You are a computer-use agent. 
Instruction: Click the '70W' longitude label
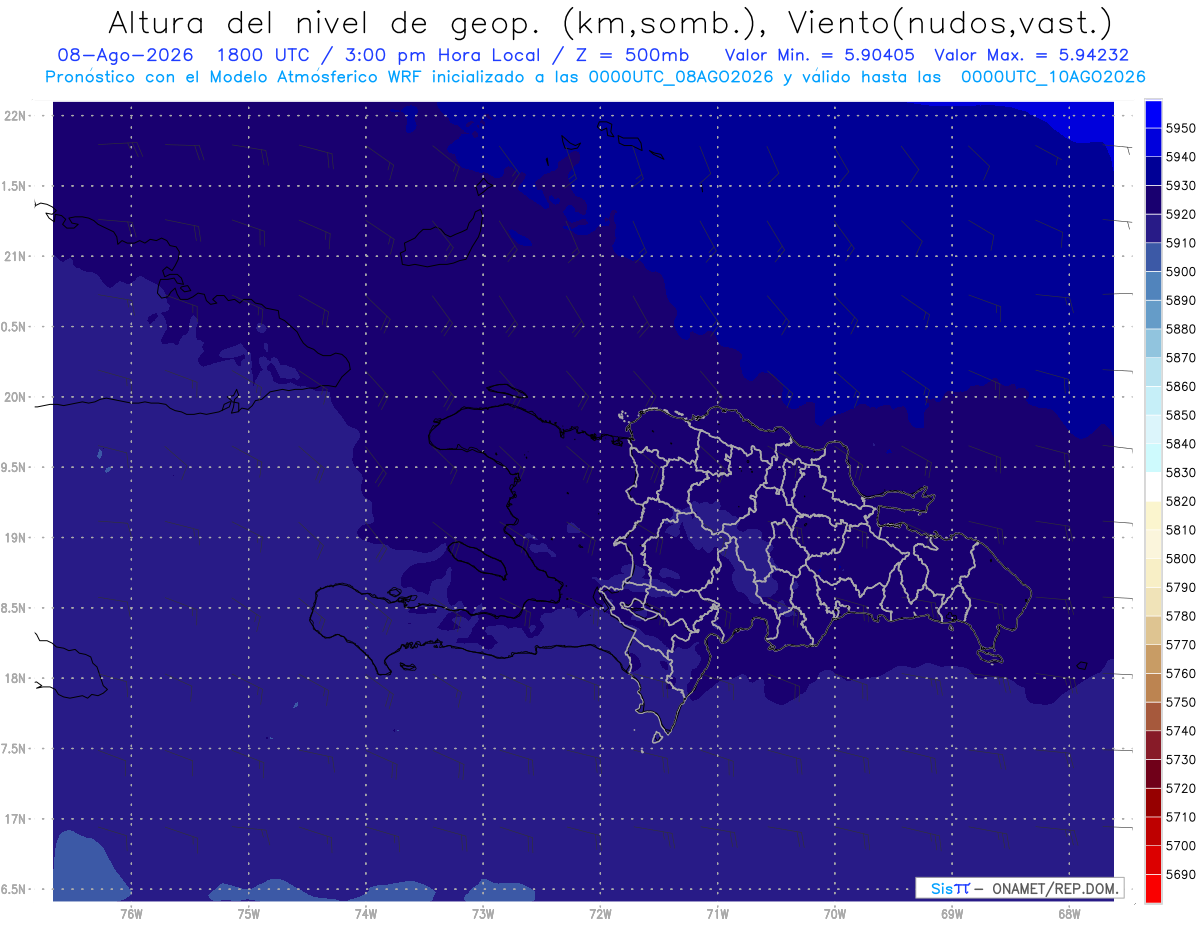835,913
